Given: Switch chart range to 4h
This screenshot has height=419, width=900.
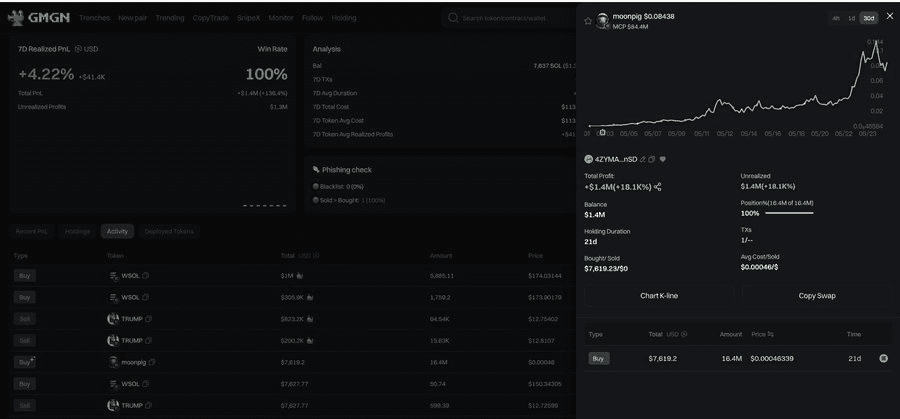Looking at the screenshot, I should 835,18.
